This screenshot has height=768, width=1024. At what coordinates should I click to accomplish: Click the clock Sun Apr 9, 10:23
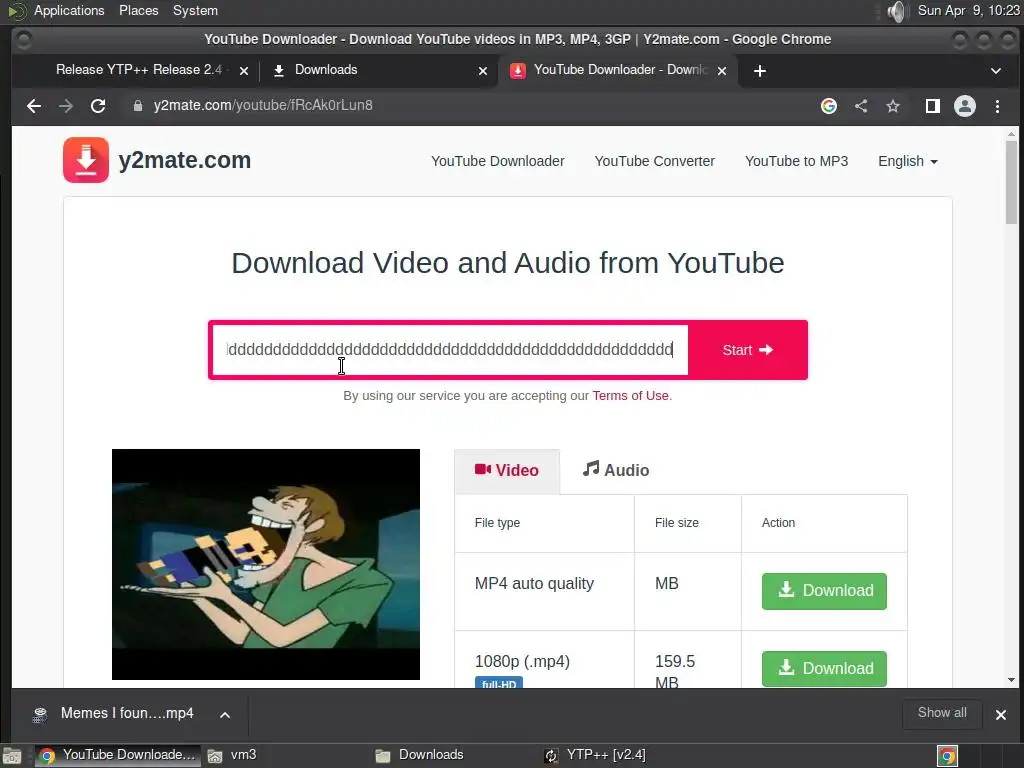point(968,11)
